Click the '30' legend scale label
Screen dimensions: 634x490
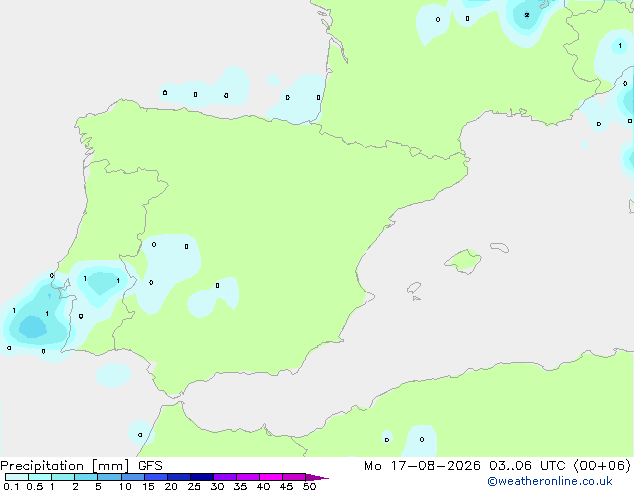217,486
